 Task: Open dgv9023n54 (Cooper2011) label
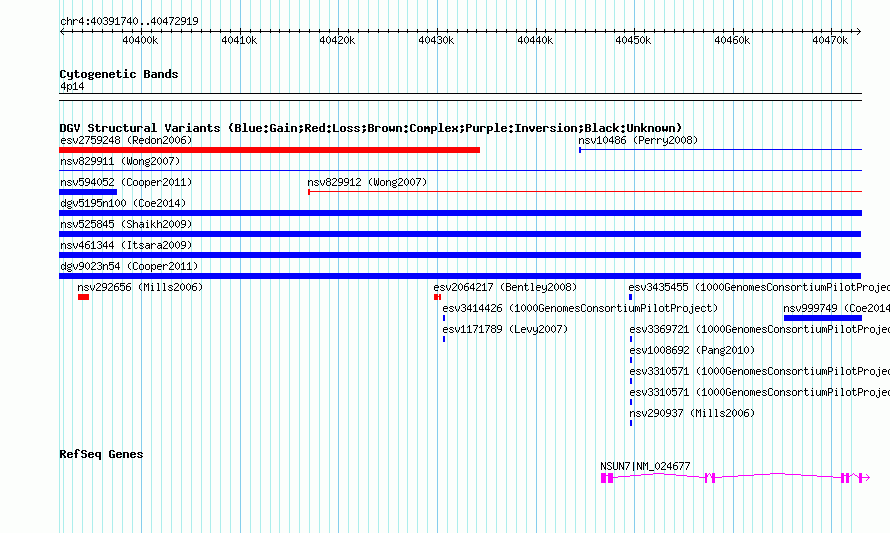(x=129, y=266)
